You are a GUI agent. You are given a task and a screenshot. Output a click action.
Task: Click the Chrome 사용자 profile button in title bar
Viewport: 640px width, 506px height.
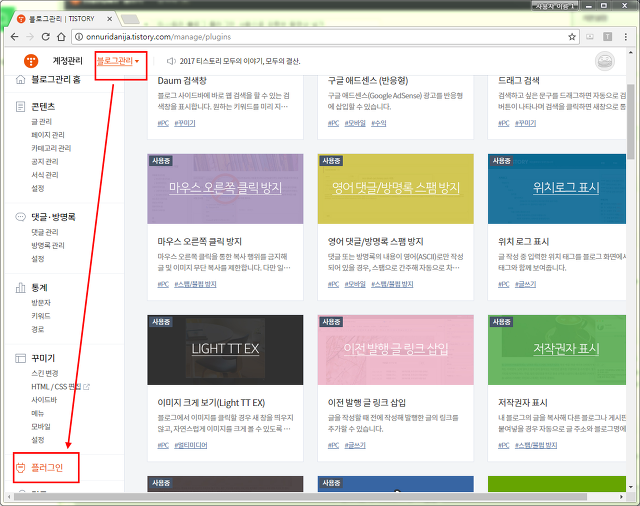click(555, 6)
